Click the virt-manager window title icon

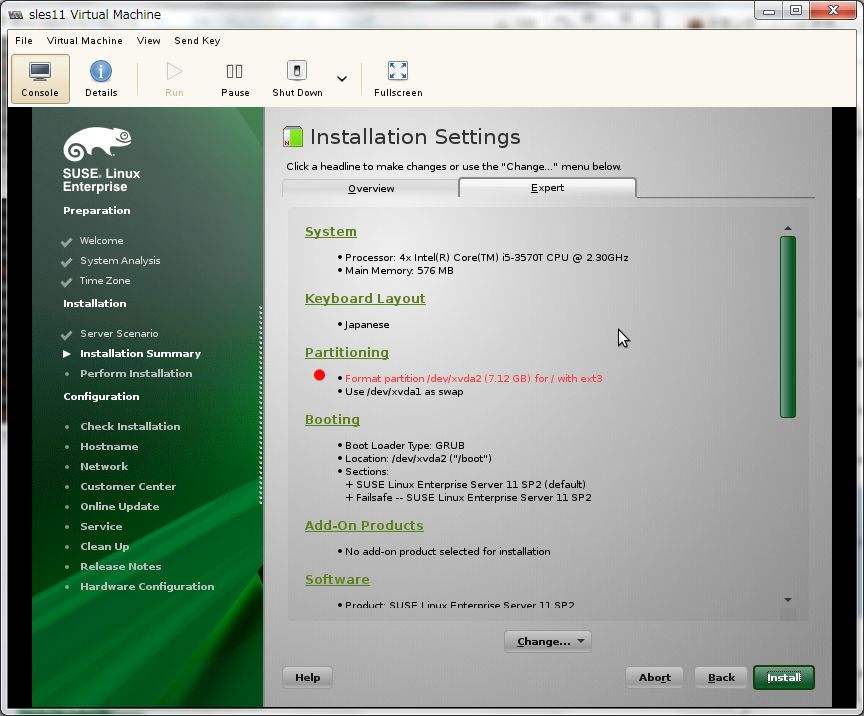pyautogui.click(x=15, y=14)
